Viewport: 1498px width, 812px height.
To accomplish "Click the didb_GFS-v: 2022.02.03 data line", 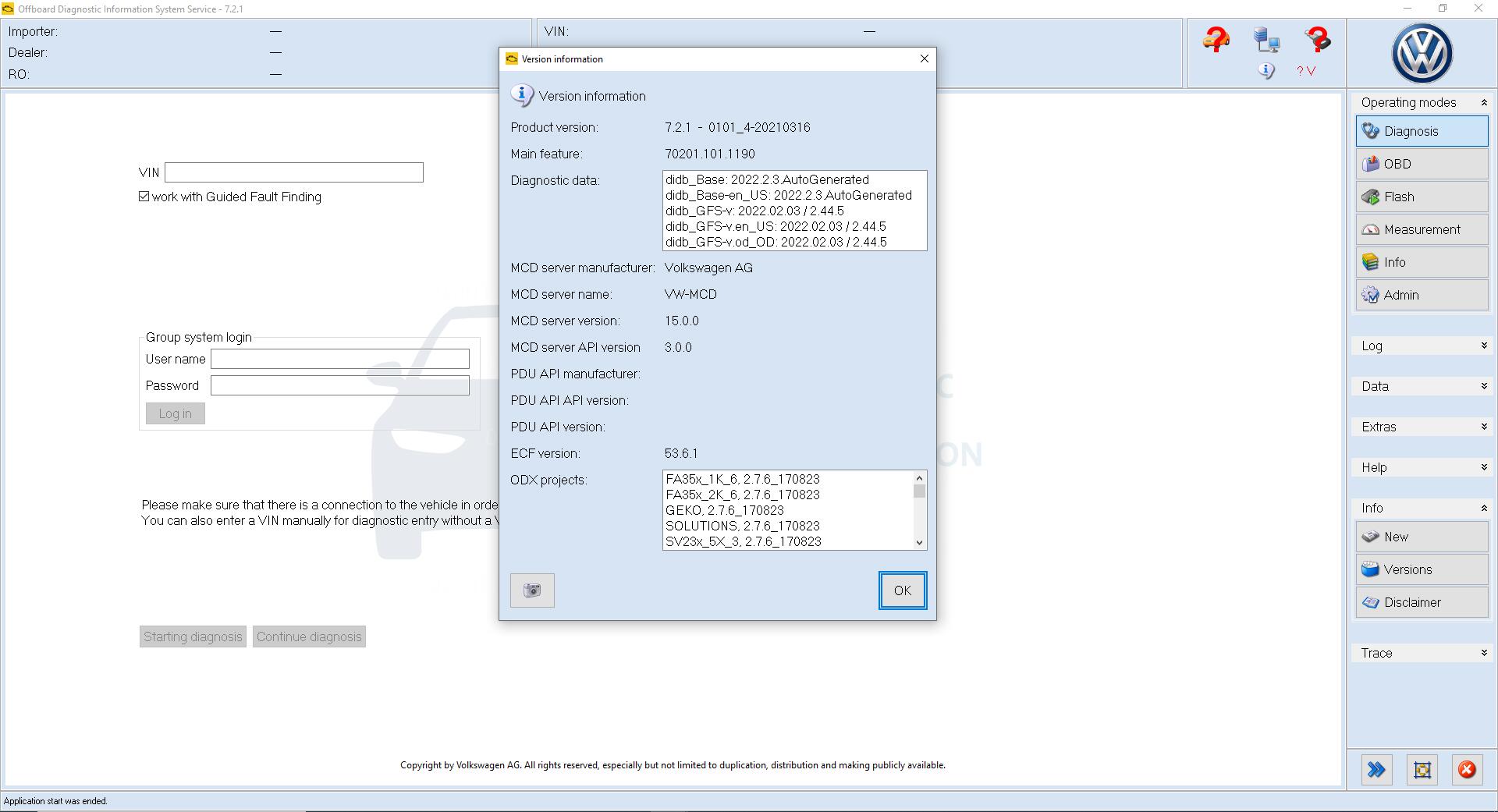I will point(754,211).
